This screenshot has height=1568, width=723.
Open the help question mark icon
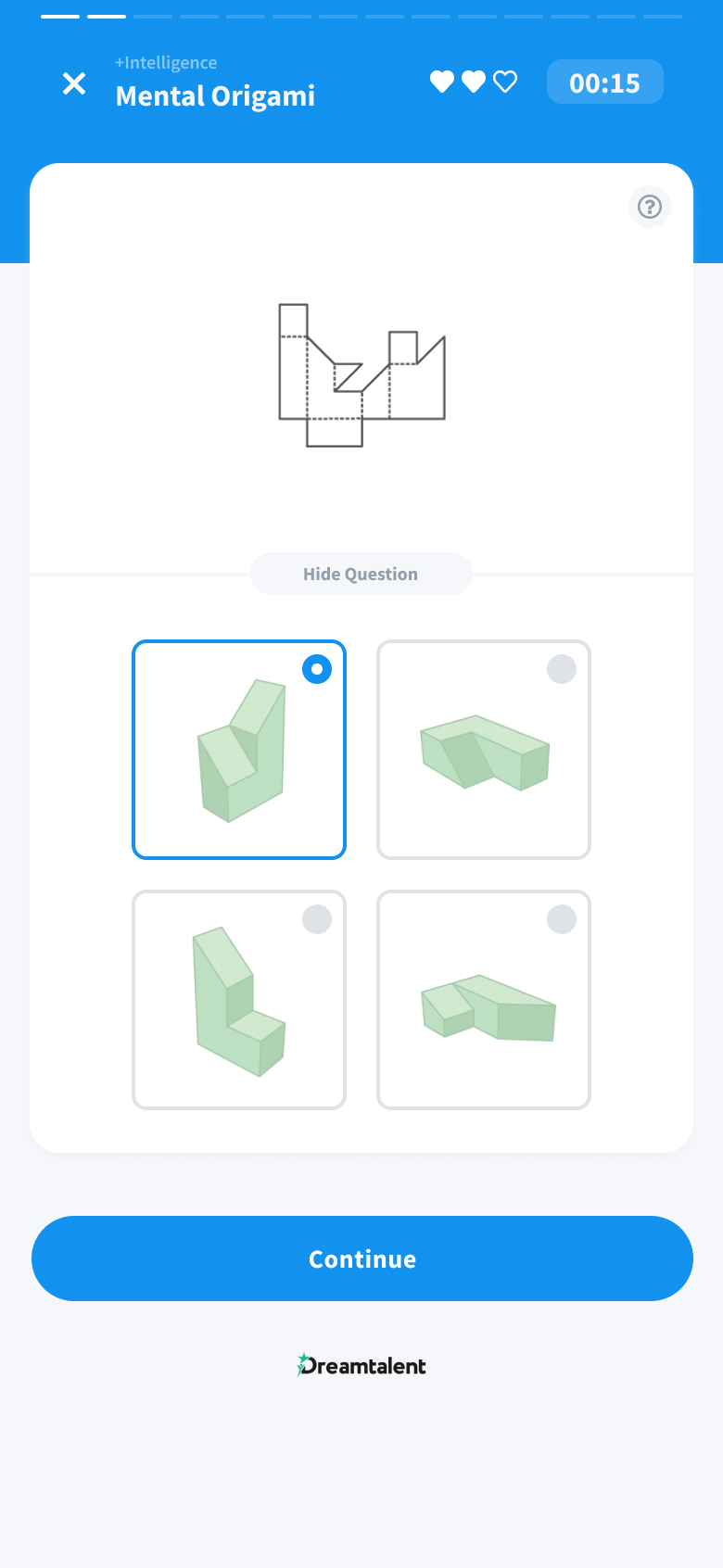[650, 207]
